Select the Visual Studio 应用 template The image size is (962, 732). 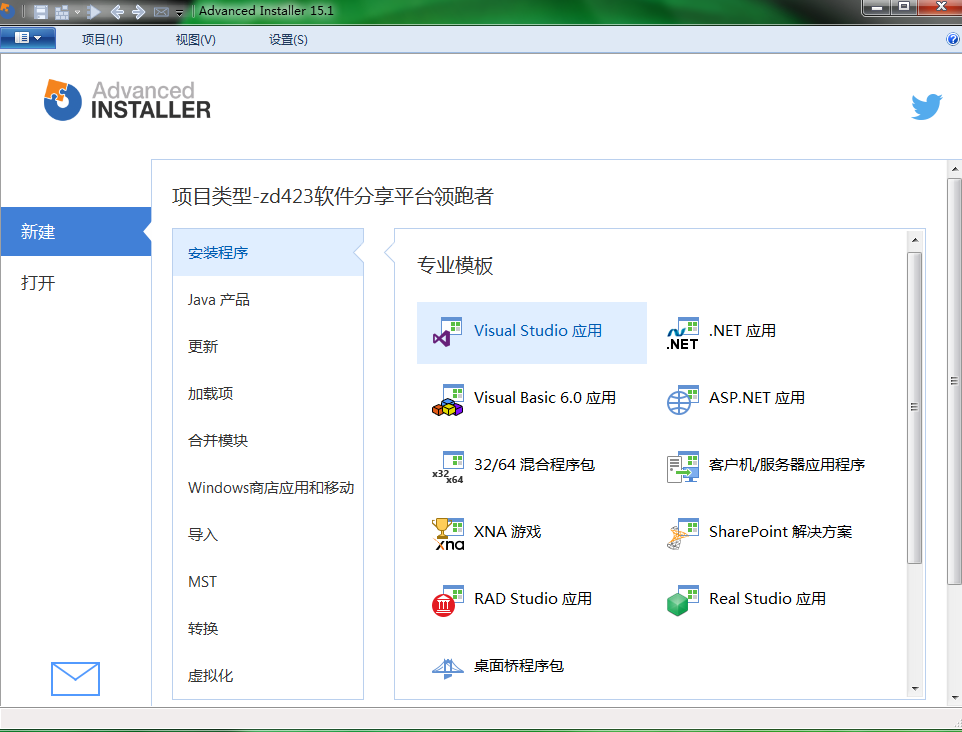coord(531,331)
